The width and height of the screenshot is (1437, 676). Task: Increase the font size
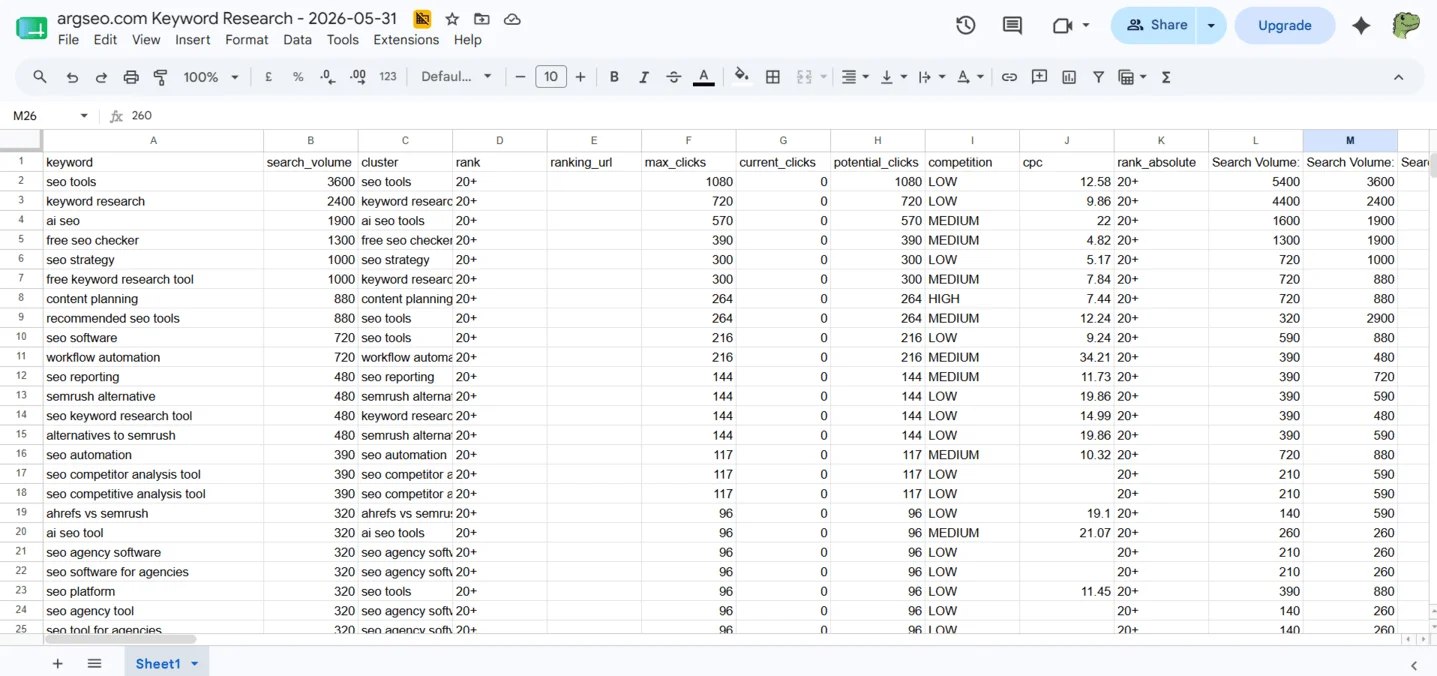pyautogui.click(x=580, y=77)
